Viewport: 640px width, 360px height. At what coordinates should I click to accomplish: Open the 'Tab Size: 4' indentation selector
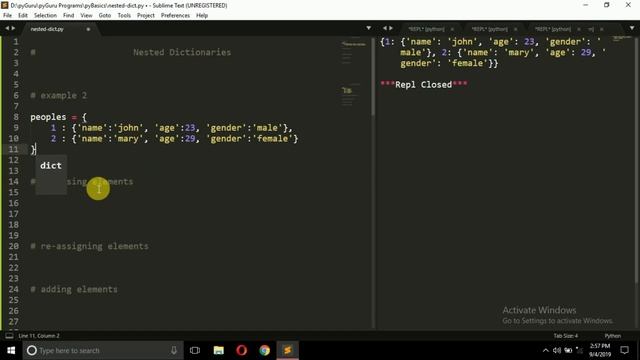566,336
